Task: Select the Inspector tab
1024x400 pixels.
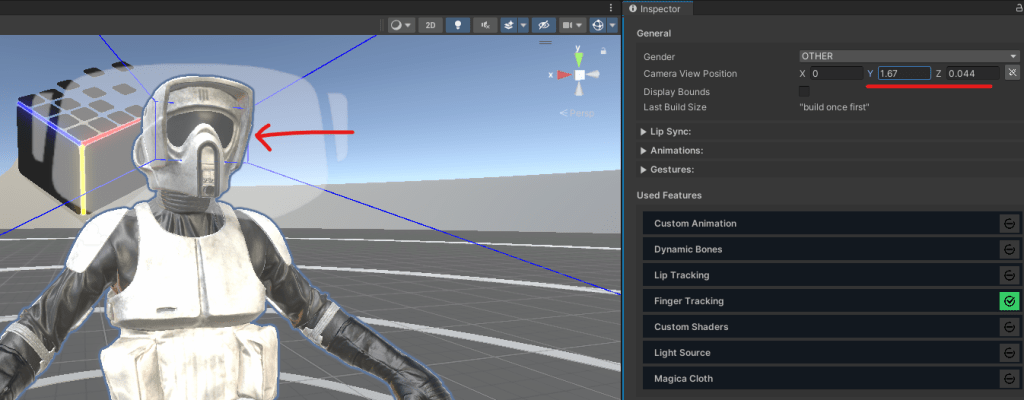Action: pos(659,9)
